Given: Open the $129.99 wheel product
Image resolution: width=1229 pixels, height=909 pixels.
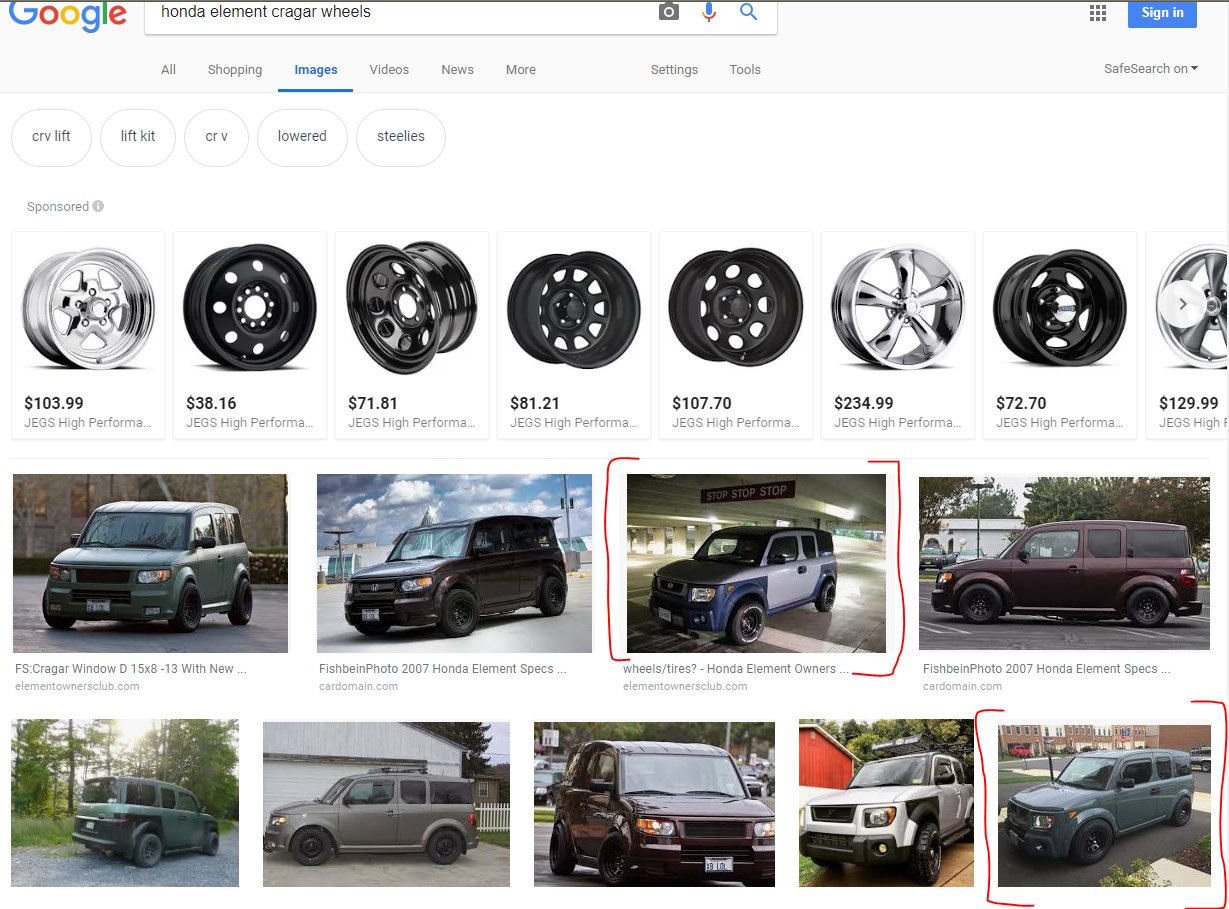Looking at the screenshot, I should 1187,335.
